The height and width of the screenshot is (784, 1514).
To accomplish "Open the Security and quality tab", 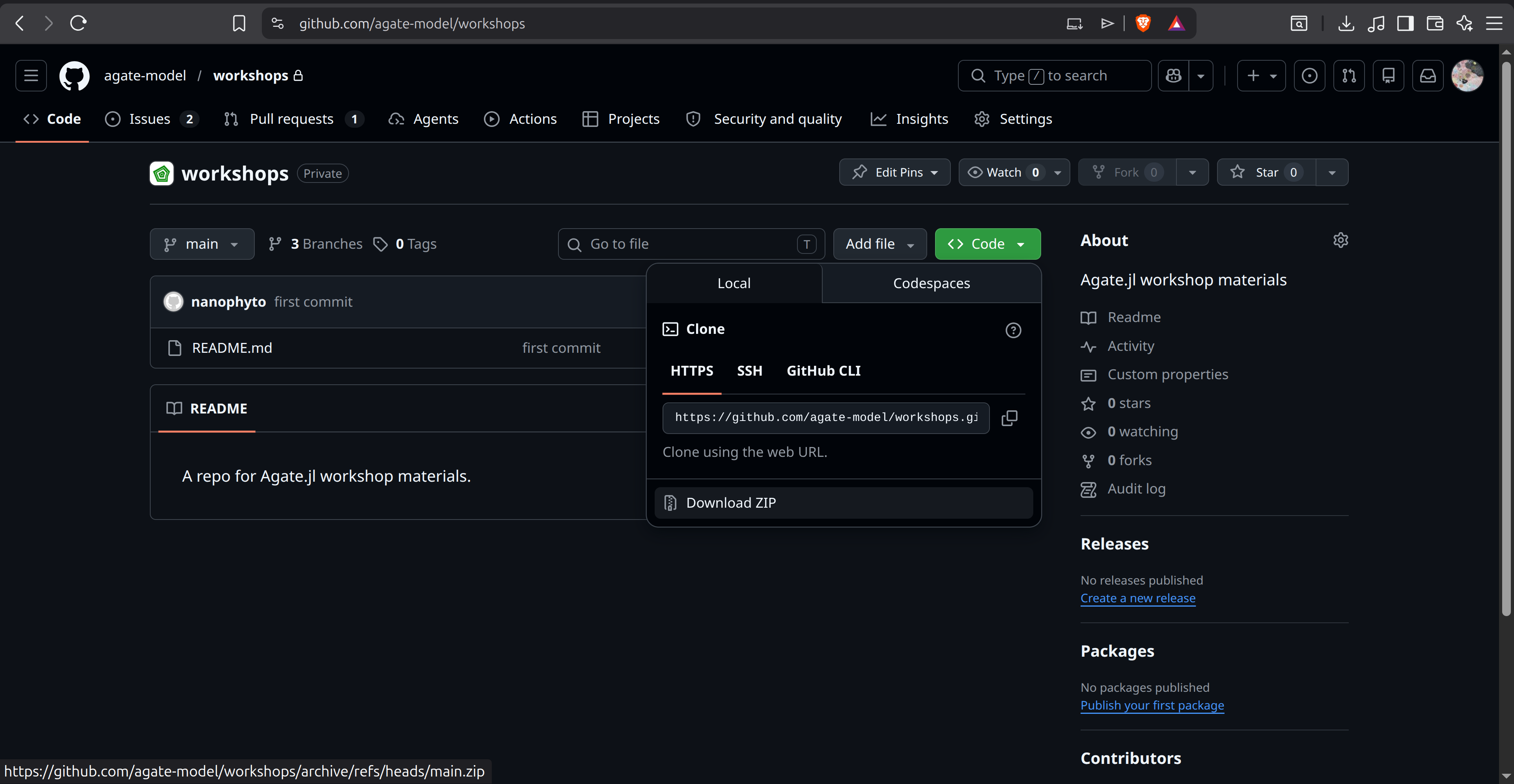I will point(764,119).
